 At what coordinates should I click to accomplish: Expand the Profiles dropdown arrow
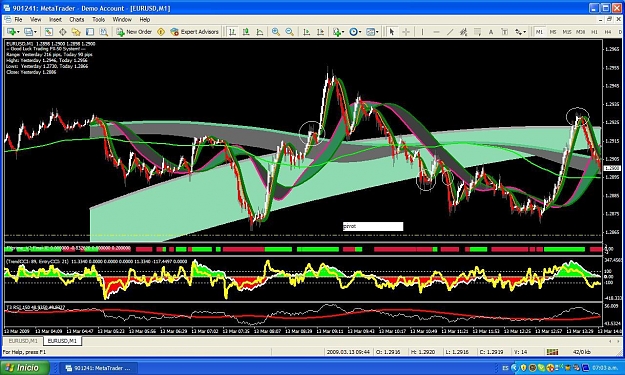point(35,32)
